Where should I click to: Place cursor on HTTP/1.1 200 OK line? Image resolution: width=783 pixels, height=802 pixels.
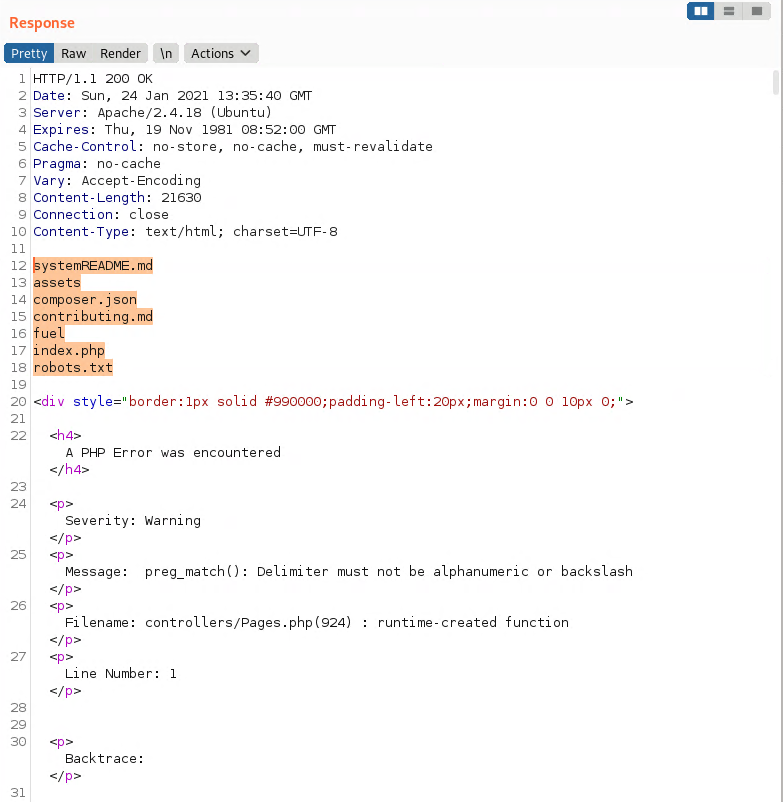click(x=92, y=78)
